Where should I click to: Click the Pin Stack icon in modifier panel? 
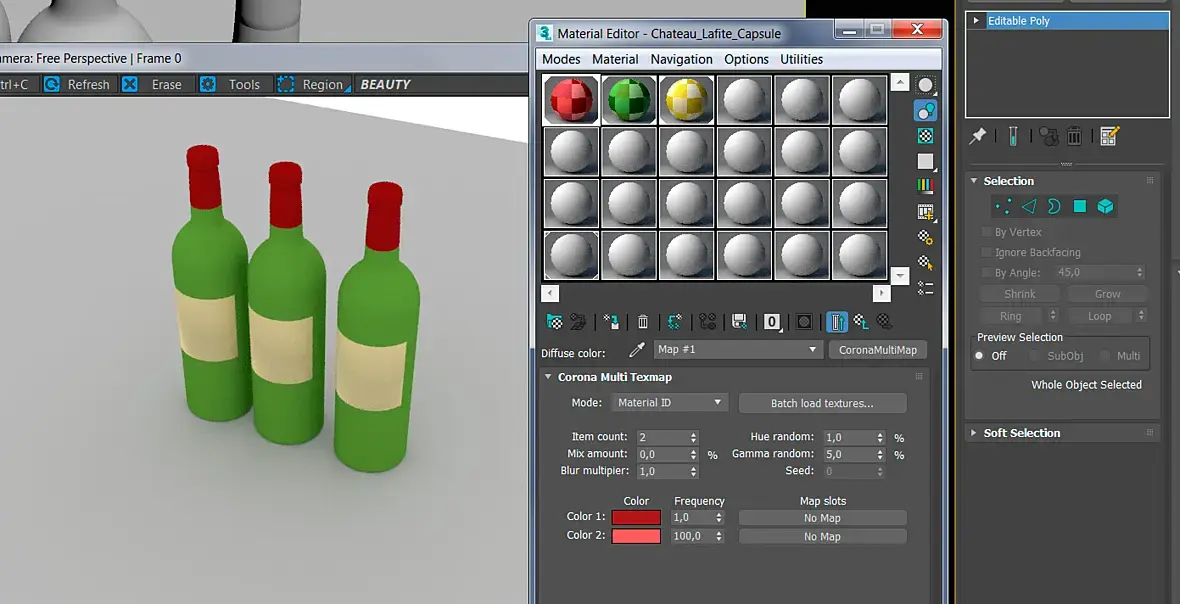978,135
